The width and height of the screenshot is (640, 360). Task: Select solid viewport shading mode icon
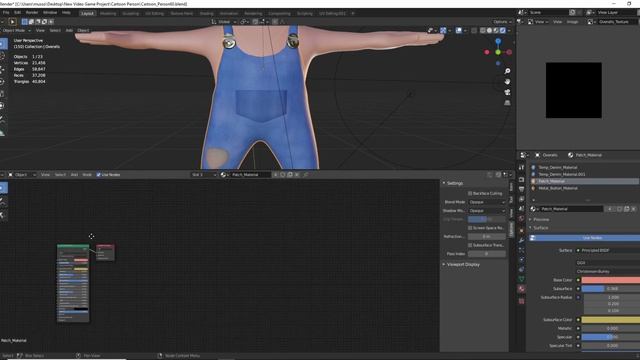(489, 30)
